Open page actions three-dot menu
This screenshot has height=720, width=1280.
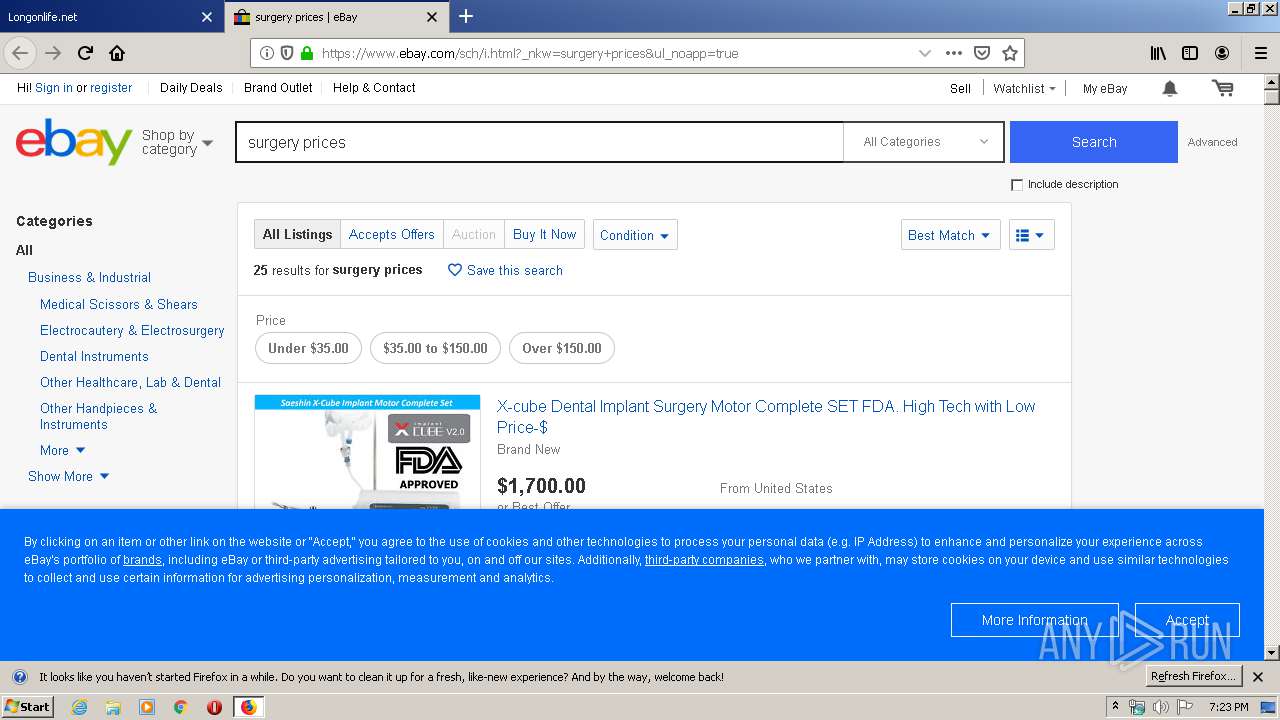954,53
